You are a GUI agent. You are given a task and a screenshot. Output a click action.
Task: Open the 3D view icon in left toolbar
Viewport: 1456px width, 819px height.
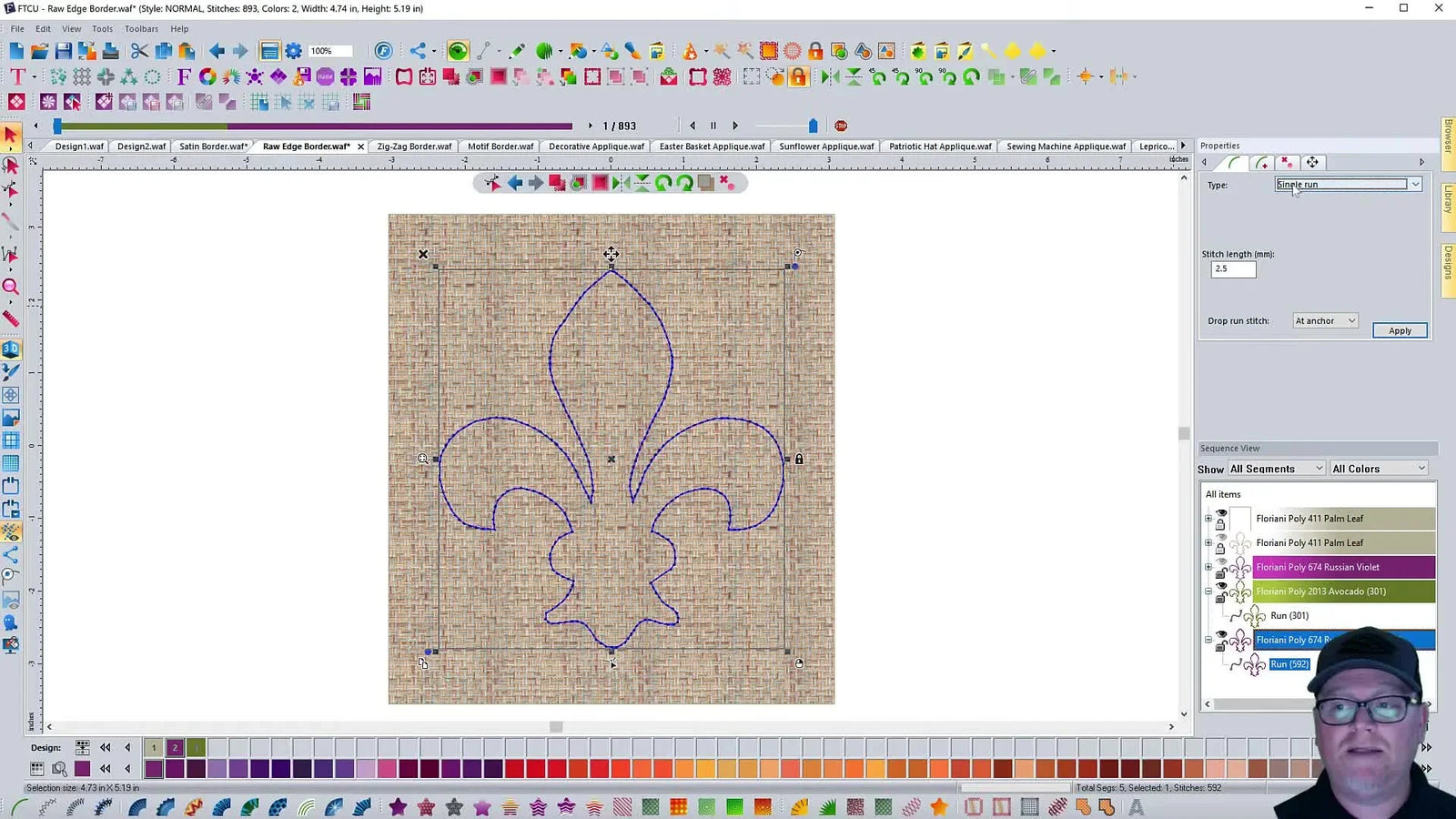[12, 349]
